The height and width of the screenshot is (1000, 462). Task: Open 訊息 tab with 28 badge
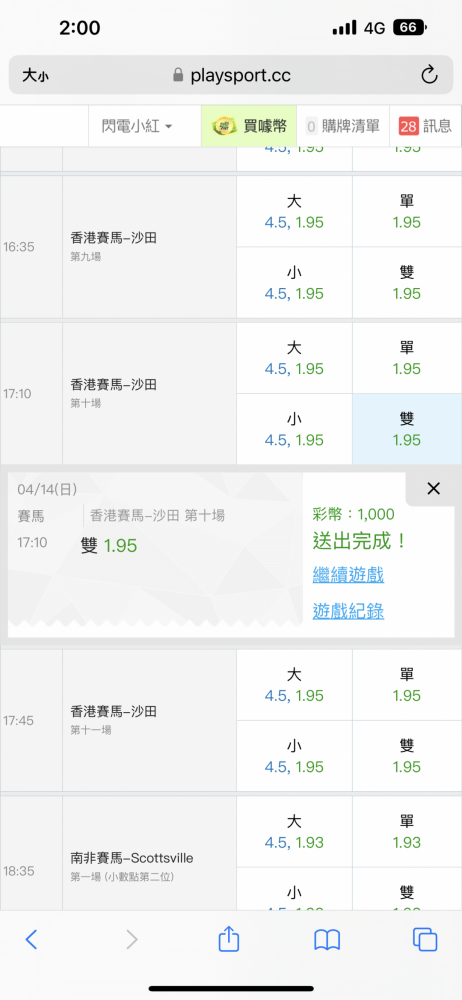(425, 126)
